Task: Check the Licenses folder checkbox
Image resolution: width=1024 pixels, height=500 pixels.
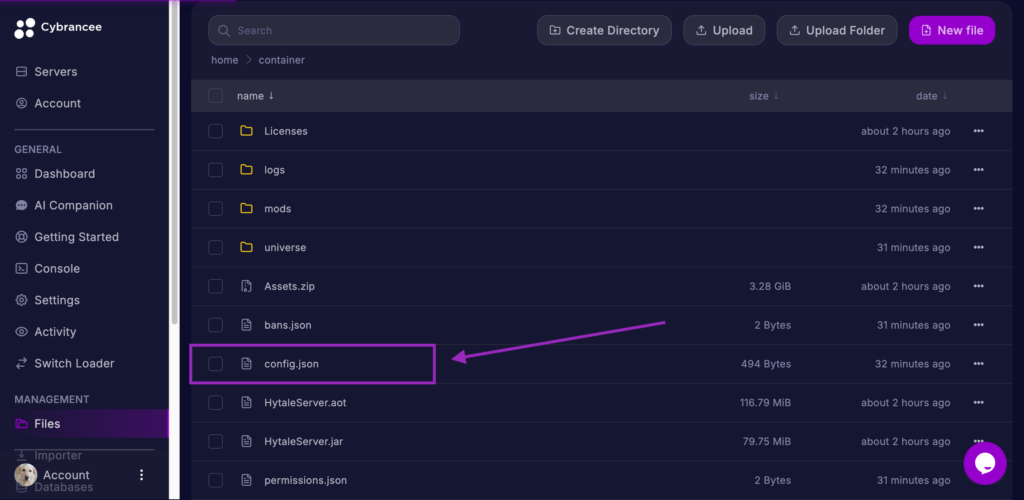Action: (216, 131)
